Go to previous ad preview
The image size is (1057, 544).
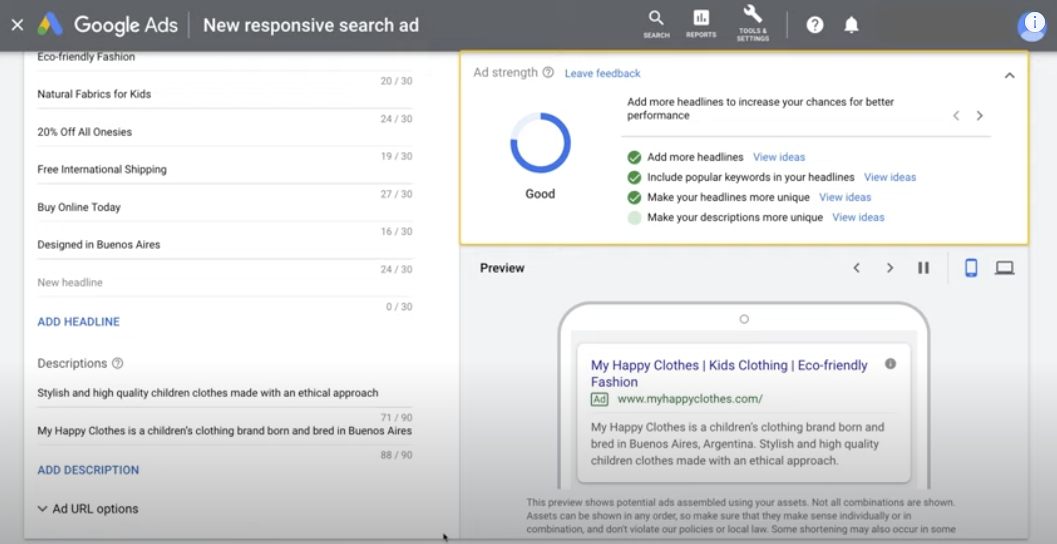[x=857, y=268]
